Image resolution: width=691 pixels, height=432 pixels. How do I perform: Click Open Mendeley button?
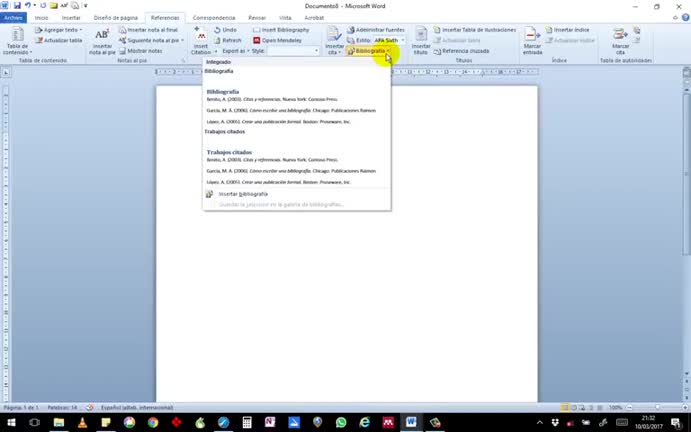[278, 40]
